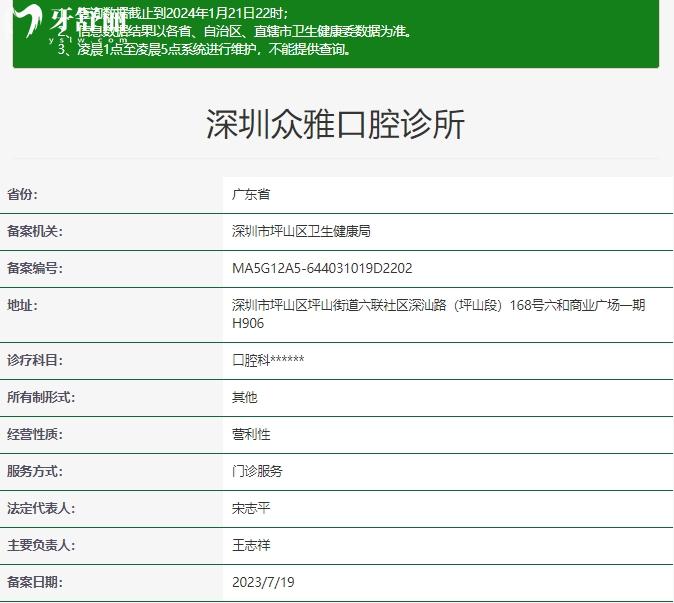The height and width of the screenshot is (603, 674).
Task: Click the clinic title 深圳众雅口腔诊所
Action: (x=336, y=125)
